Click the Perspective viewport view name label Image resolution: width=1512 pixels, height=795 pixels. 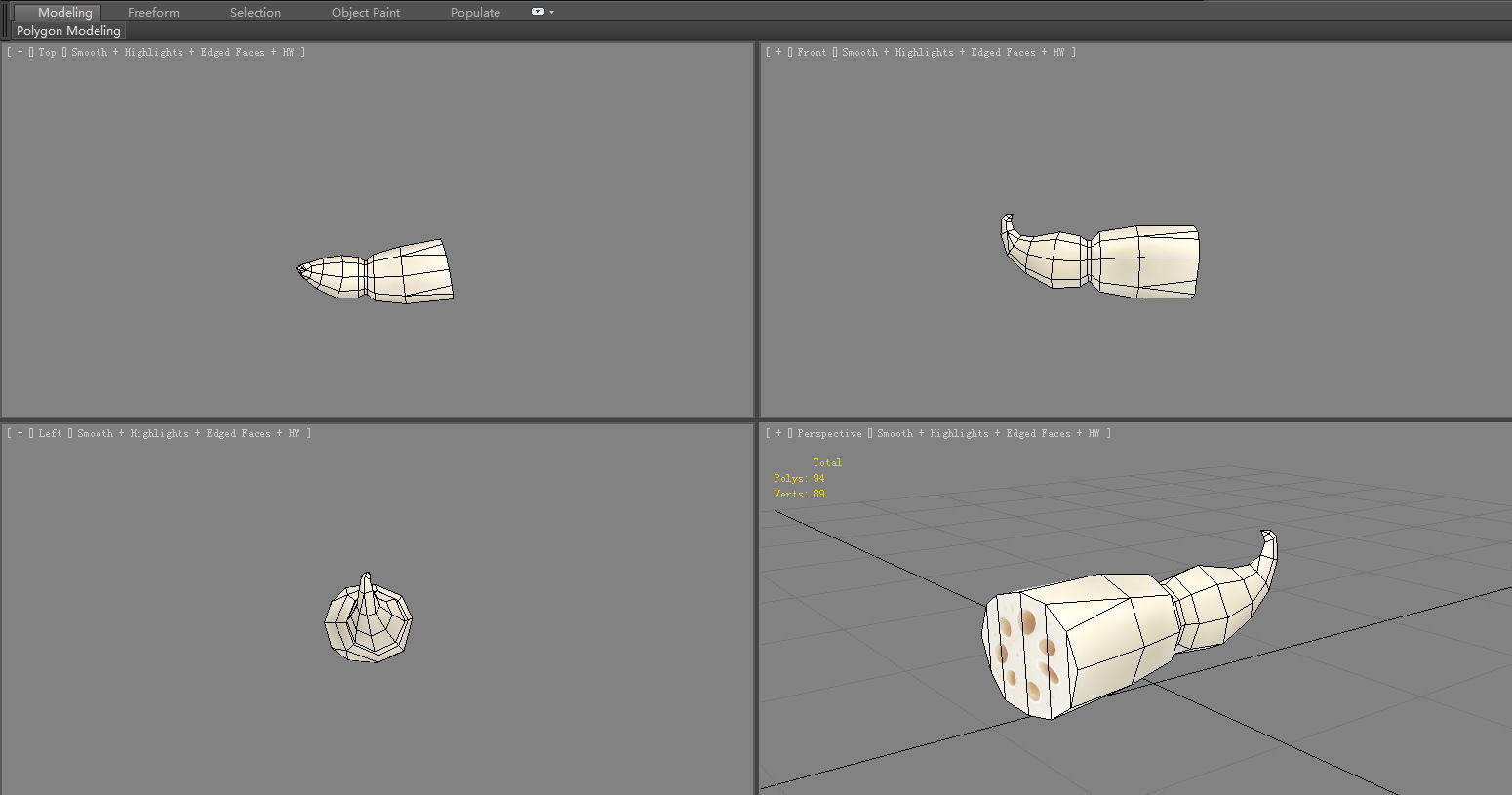point(829,433)
